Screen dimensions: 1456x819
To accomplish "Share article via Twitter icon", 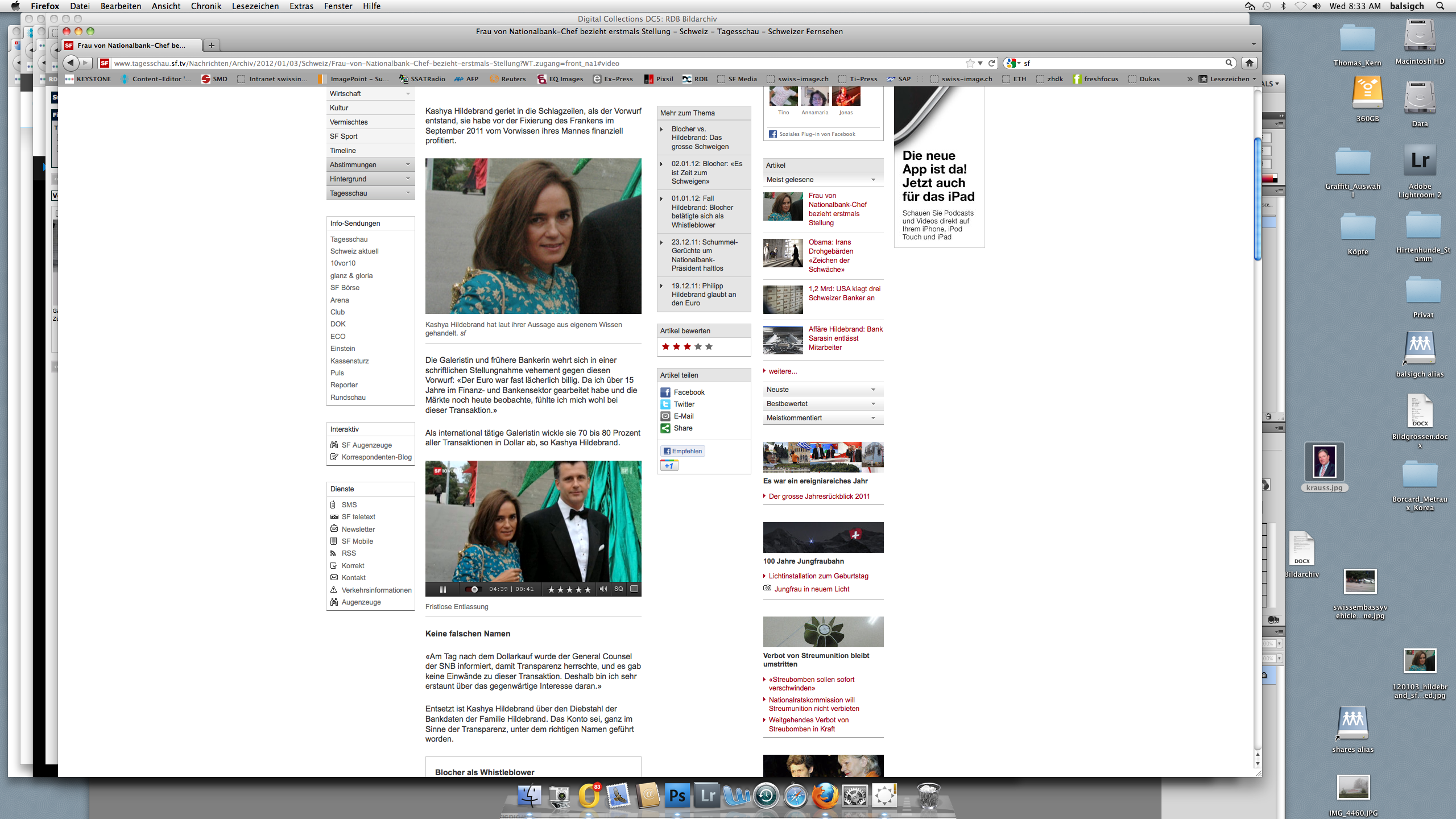I will point(665,404).
